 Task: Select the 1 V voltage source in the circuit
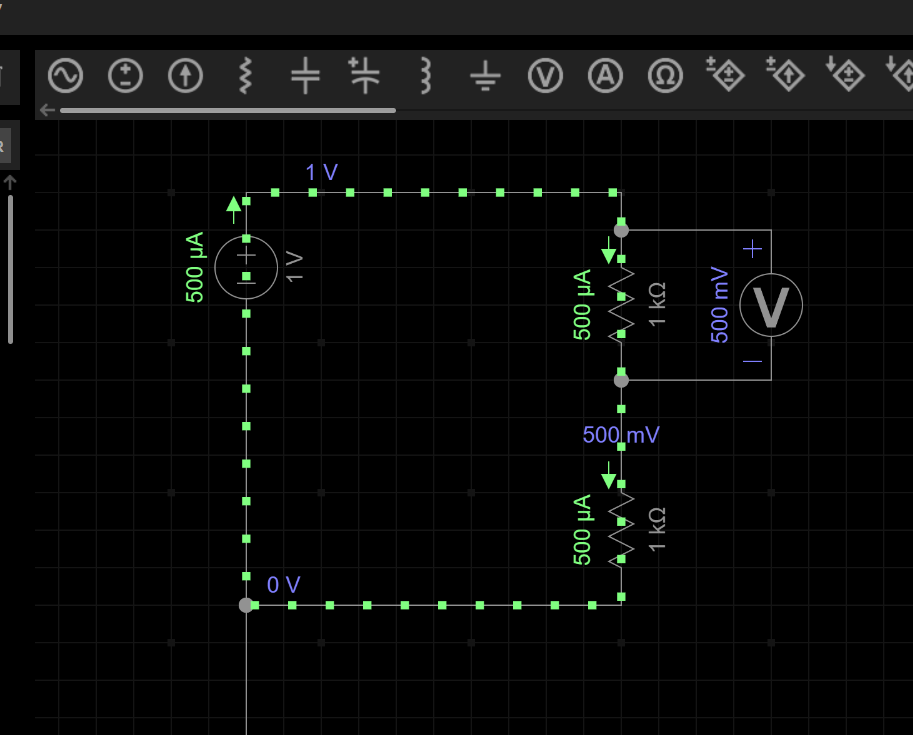coord(245,268)
